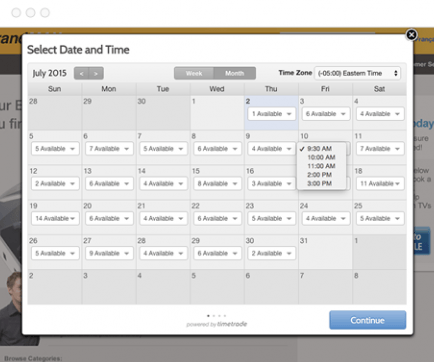Open July 25 '5 Available' dropdown
The image size is (434, 362).
tap(380, 219)
